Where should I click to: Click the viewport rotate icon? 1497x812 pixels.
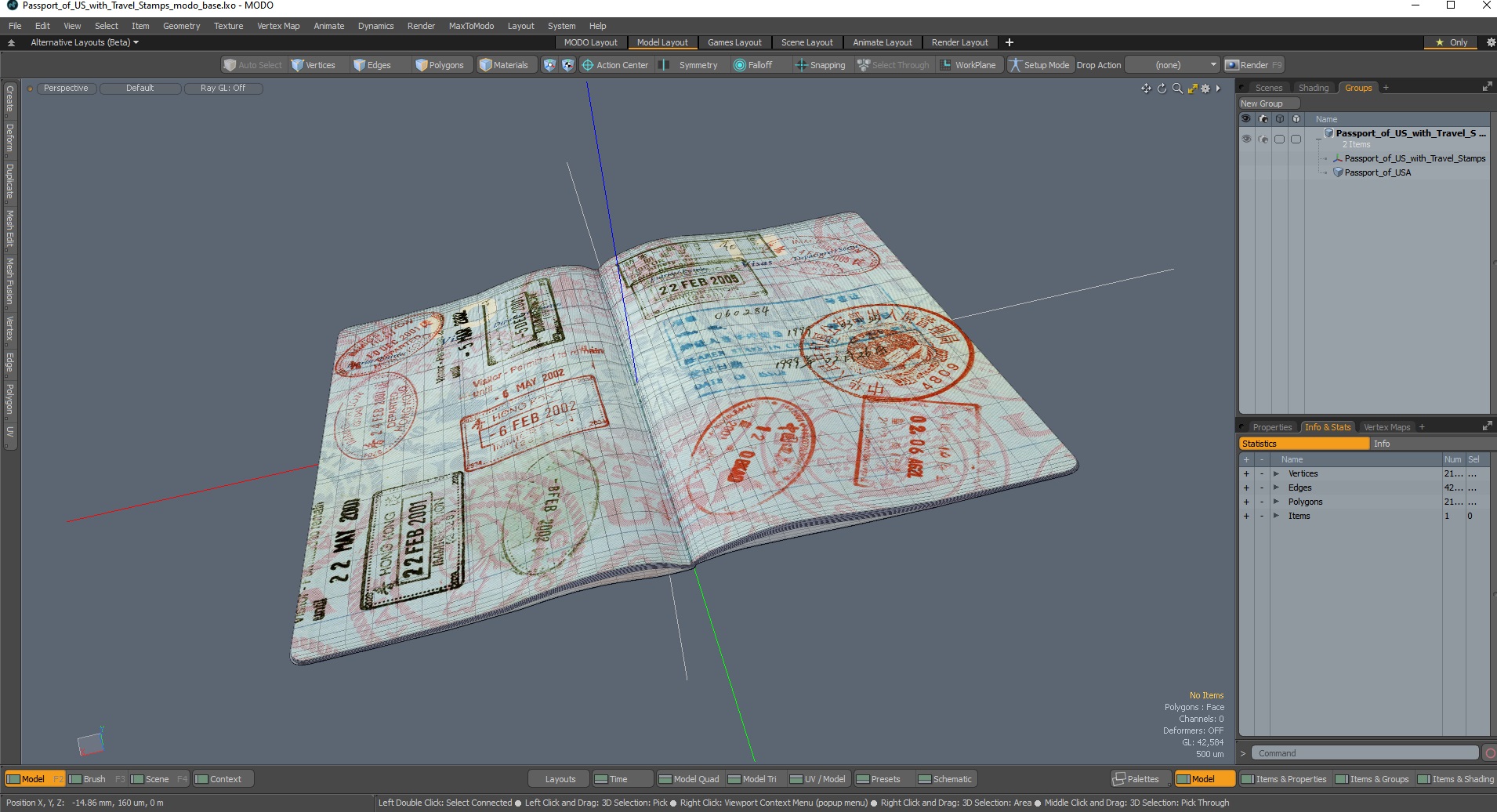pyautogui.click(x=1162, y=89)
